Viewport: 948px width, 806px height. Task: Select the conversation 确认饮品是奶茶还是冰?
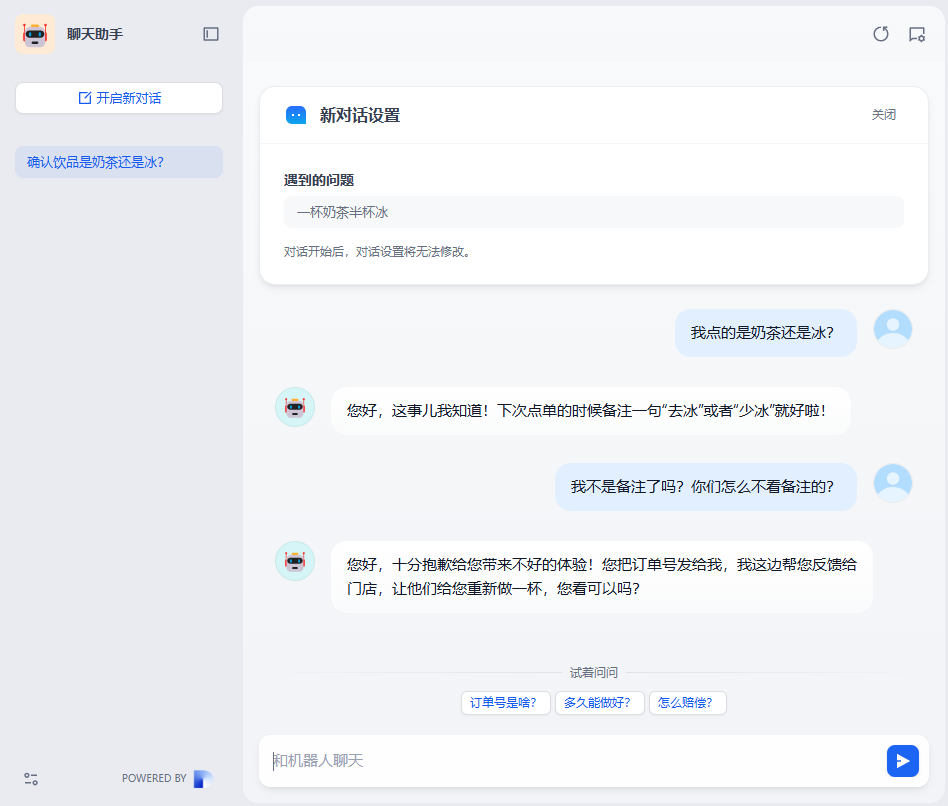click(x=118, y=161)
